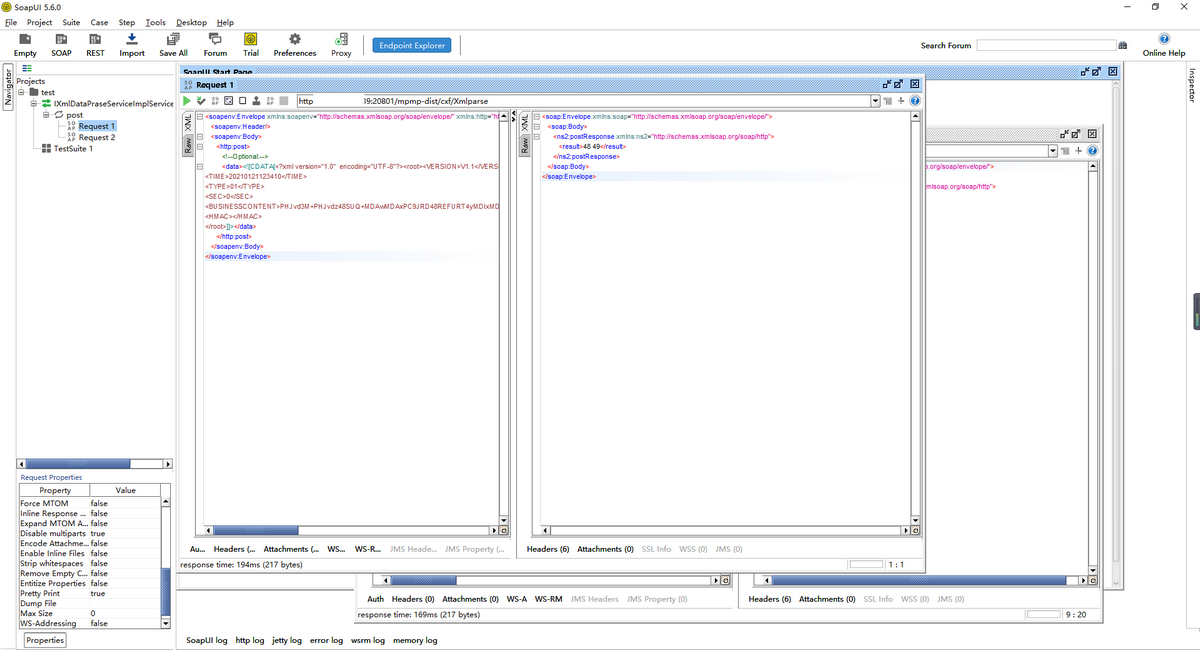The height and width of the screenshot is (650, 1200).
Task: Open the jetty log tab
Action: pos(287,640)
